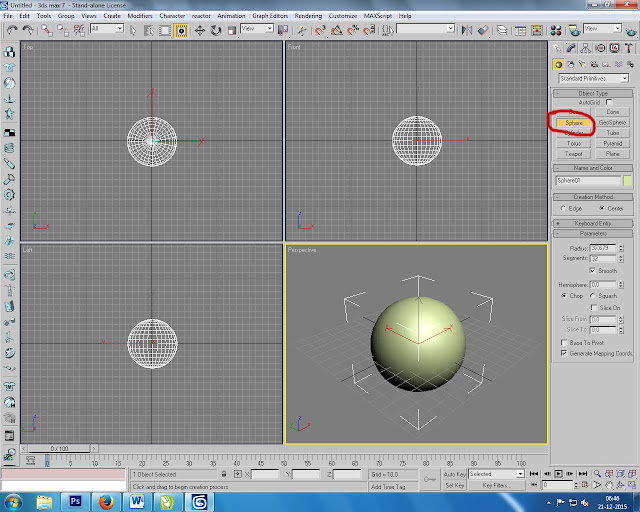Click the Auto Key button
640x512 pixels.
[454, 474]
